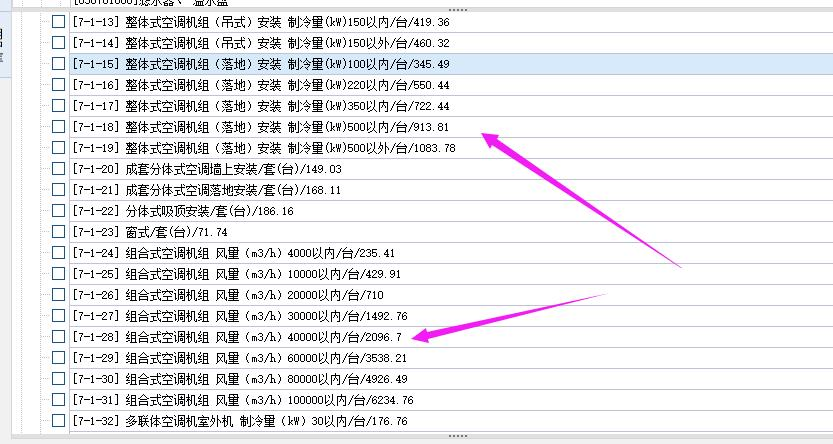Check the box beside 7-1-26
The height and width of the screenshot is (444, 833).
tap(58, 295)
